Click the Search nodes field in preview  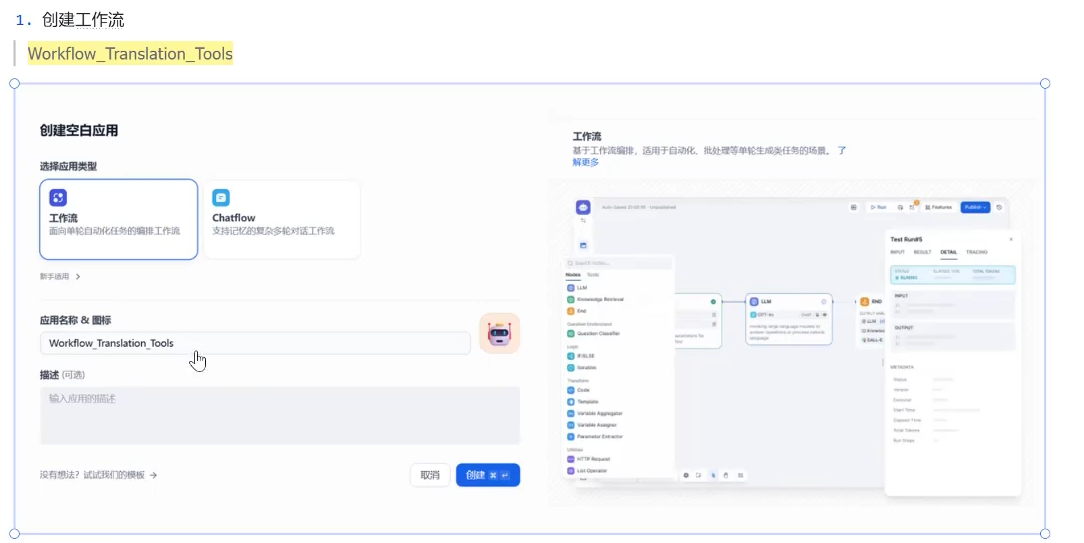tap(619, 264)
